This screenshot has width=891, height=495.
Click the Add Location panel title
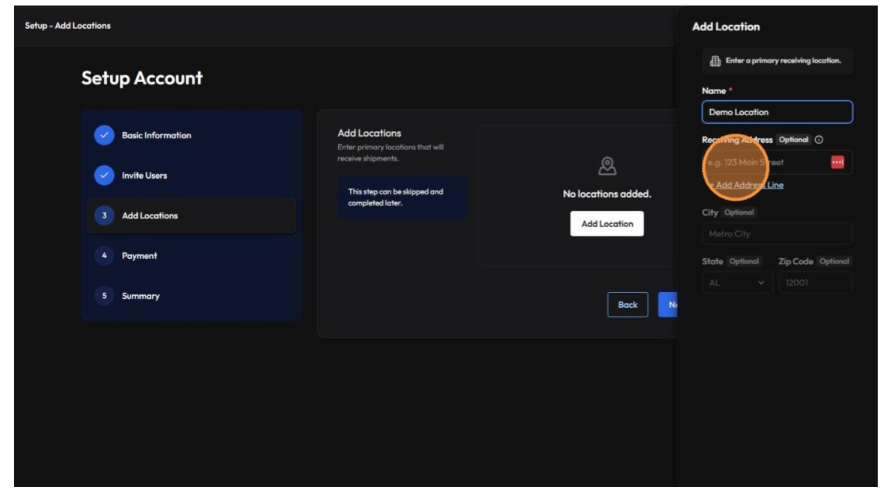coord(726,27)
